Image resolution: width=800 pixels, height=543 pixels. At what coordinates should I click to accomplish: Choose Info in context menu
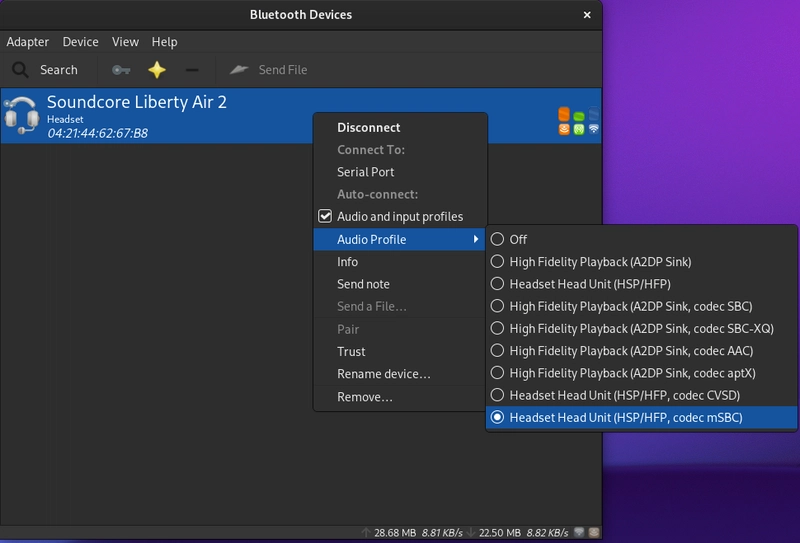[400, 262]
